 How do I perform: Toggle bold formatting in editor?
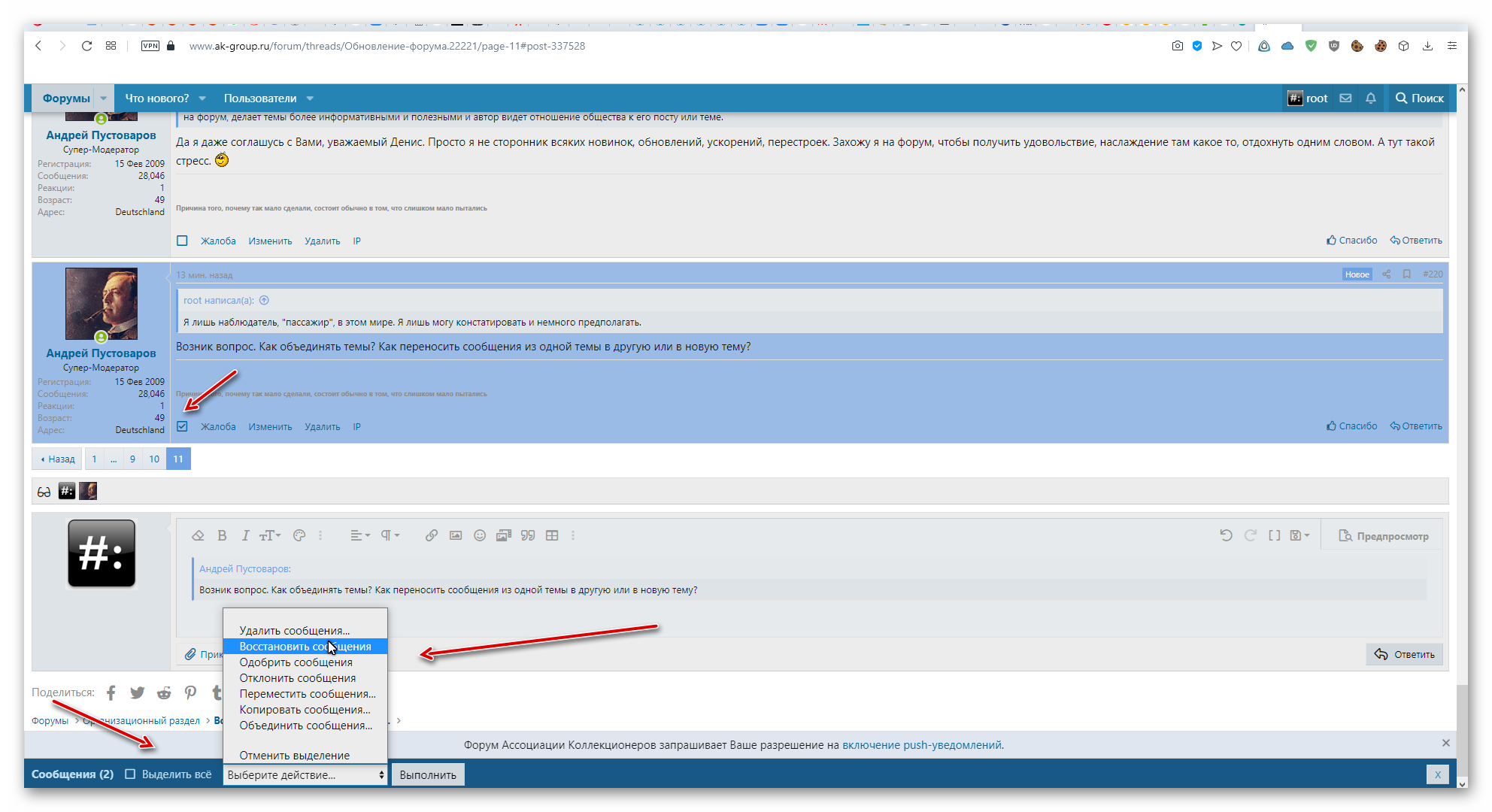(x=222, y=535)
